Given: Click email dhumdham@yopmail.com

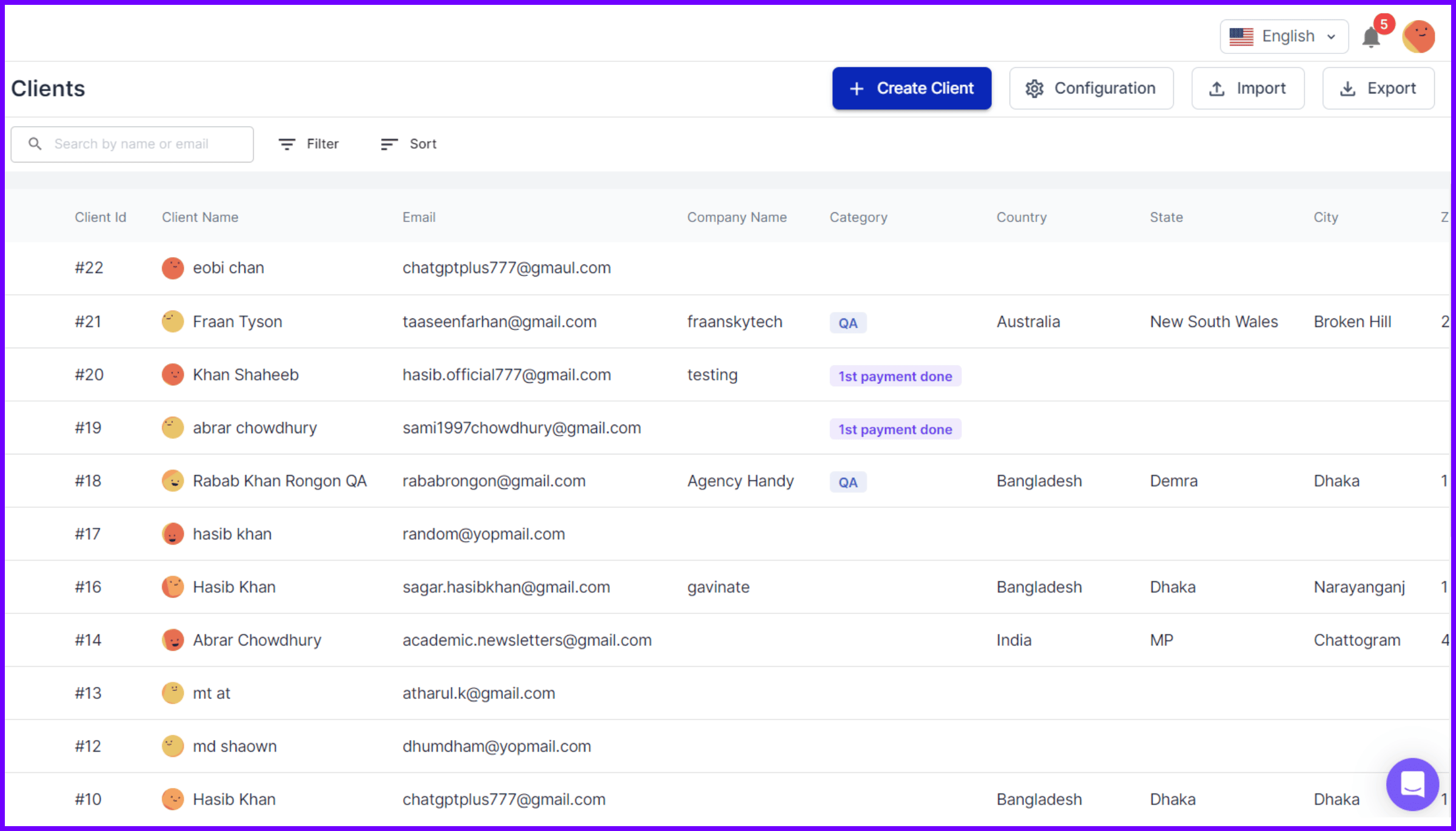Looking at the screenshot, I should [496, 746].
